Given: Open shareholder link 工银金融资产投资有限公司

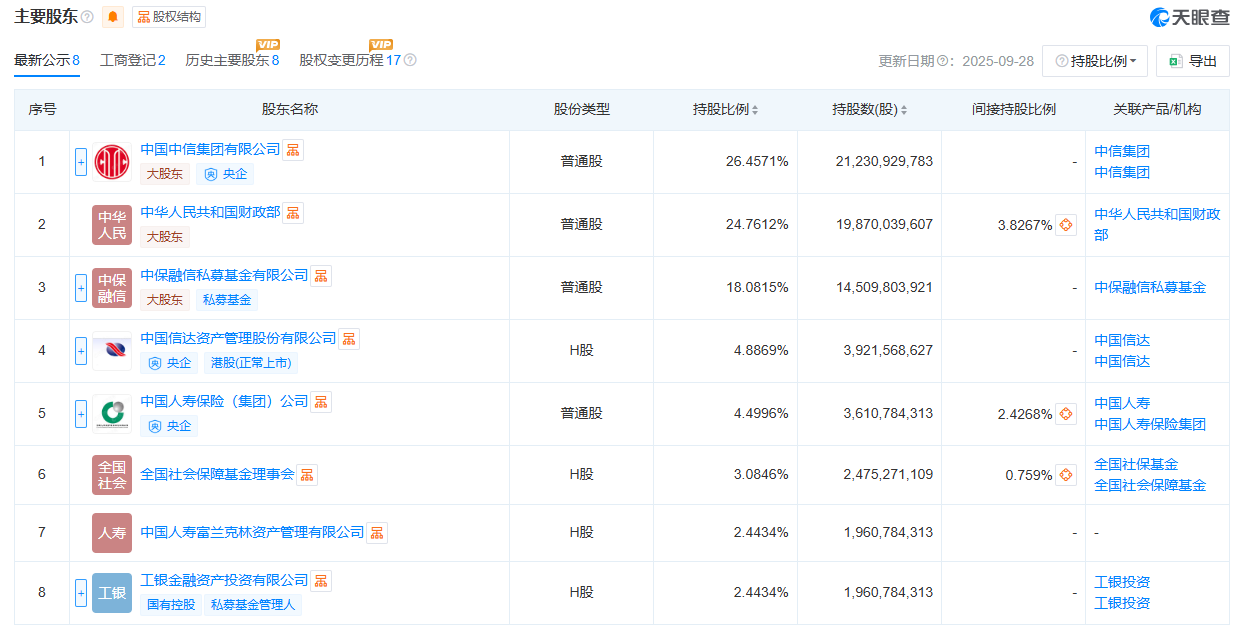Looking at the screenshot, I should (x=224, y=580).
